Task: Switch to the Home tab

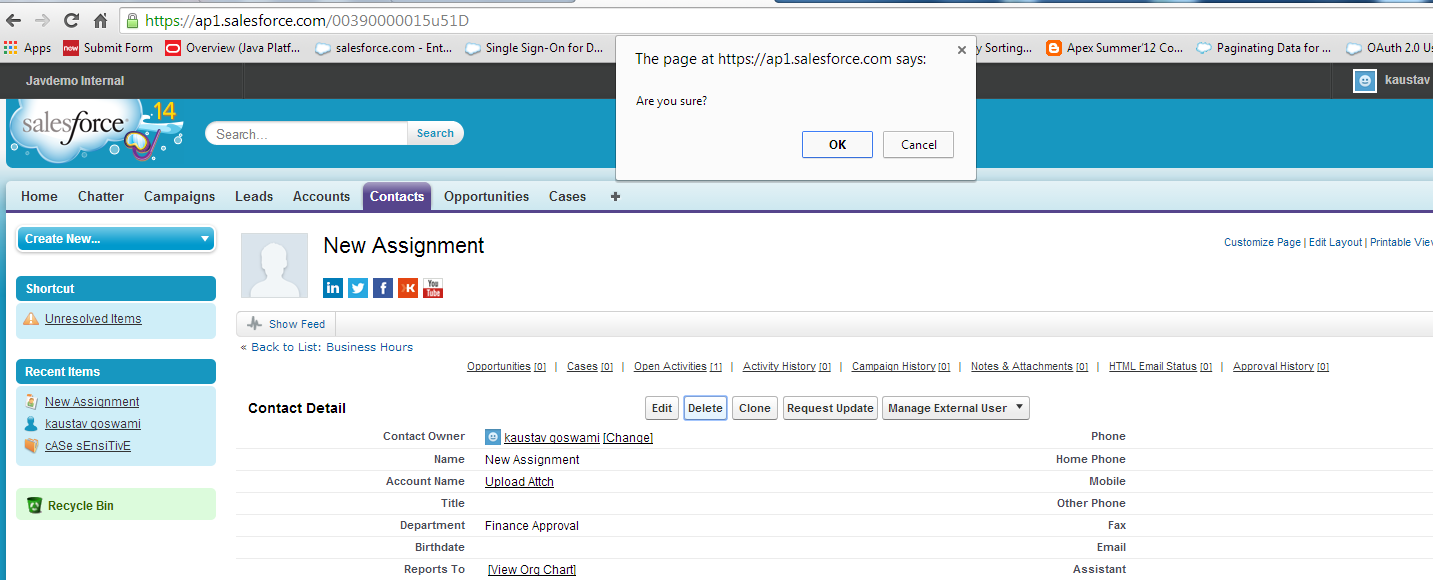Action: (x=39, y=196)
